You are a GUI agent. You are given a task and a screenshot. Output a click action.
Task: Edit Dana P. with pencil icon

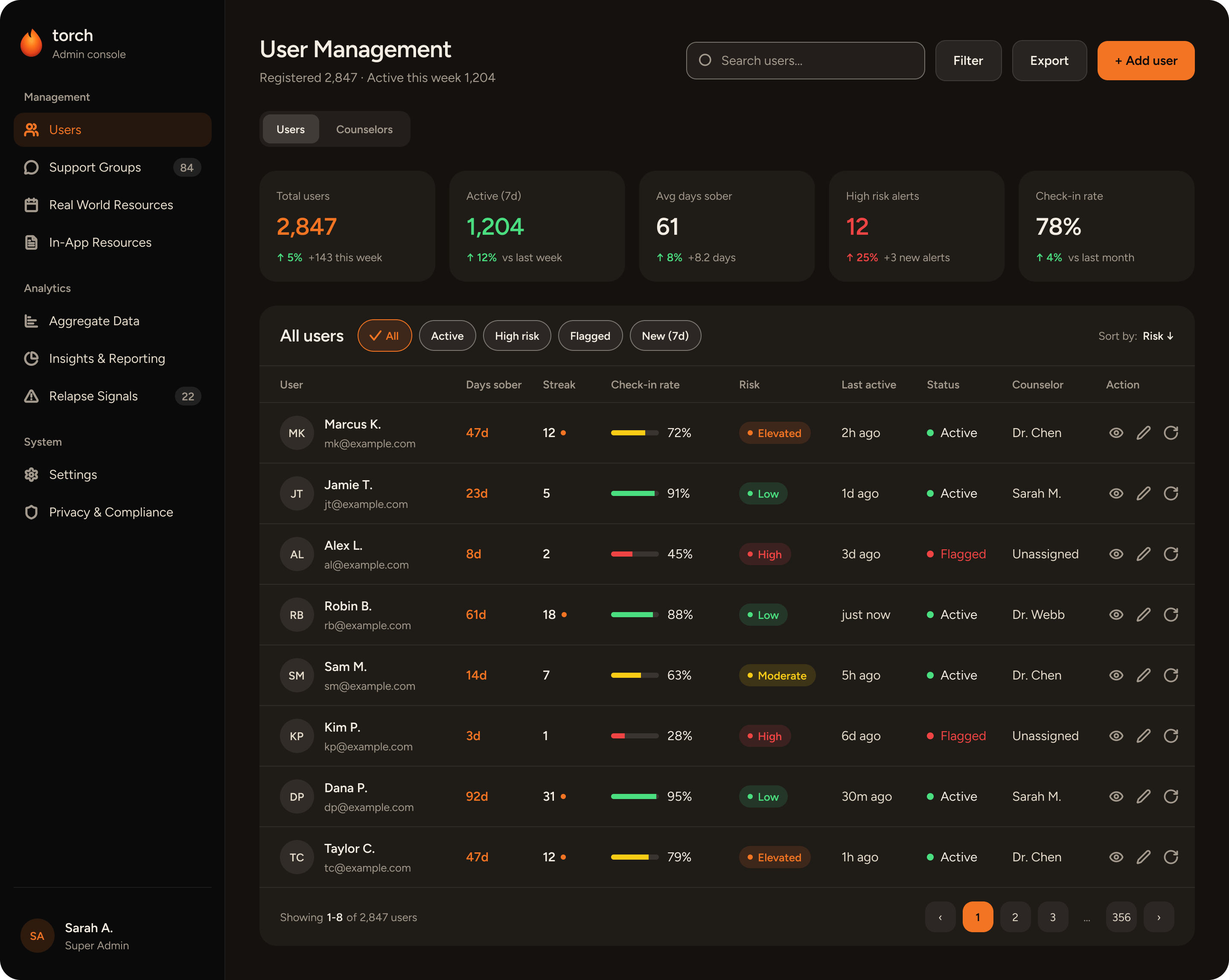pyautogui.click(x=1144, y=797)
